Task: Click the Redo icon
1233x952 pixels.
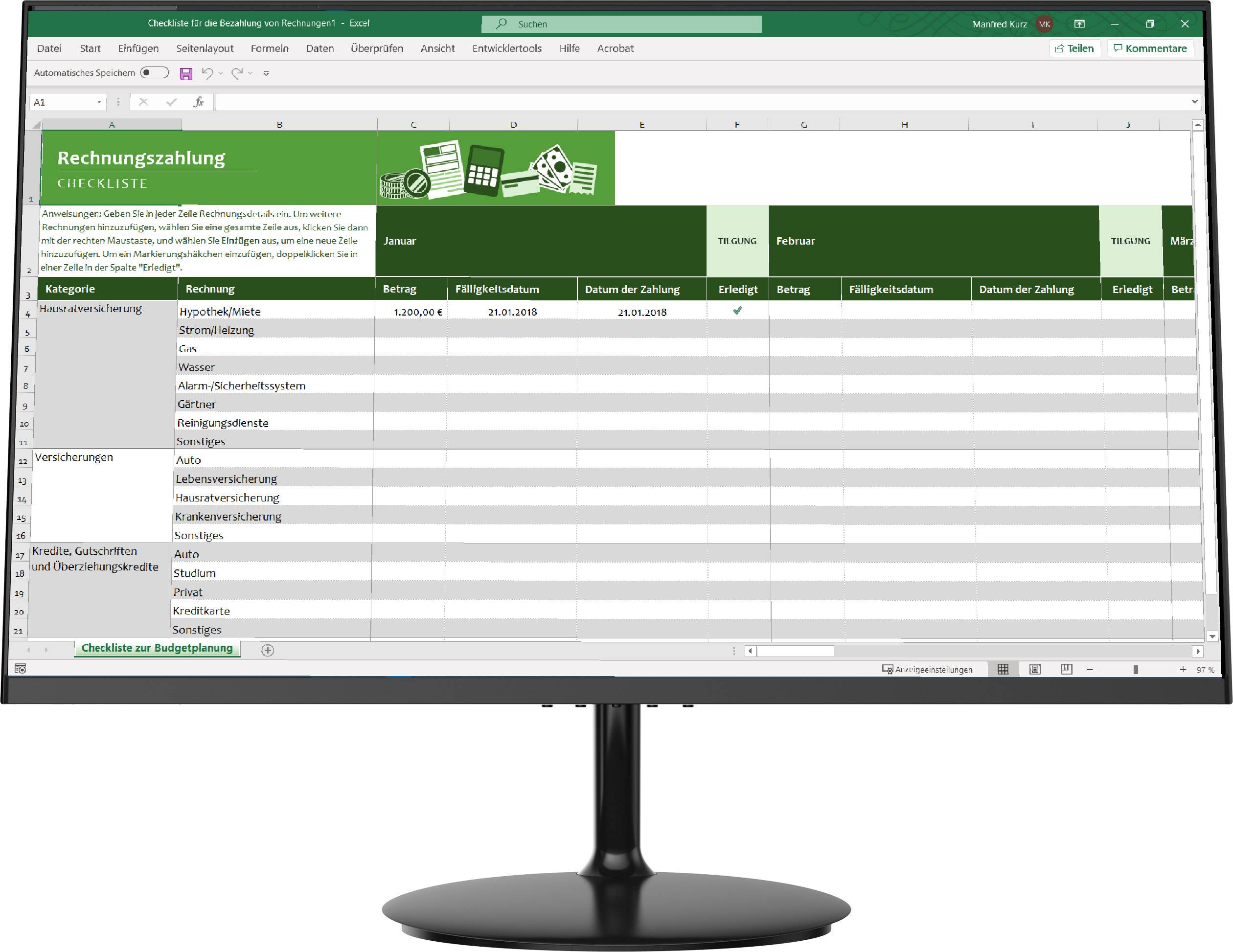Action: coord(237,73)
